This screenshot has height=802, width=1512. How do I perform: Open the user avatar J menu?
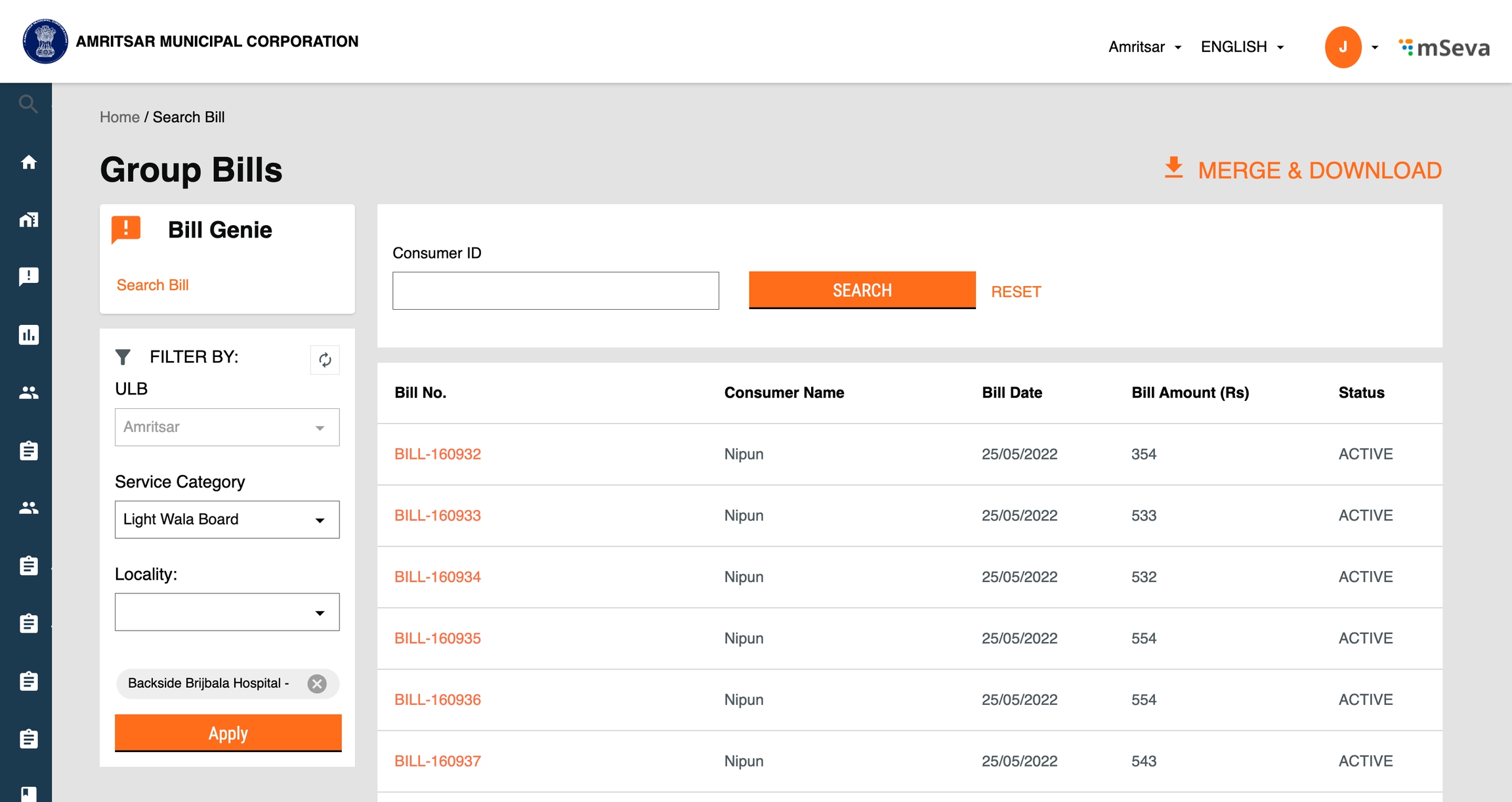click(1343, 47)
